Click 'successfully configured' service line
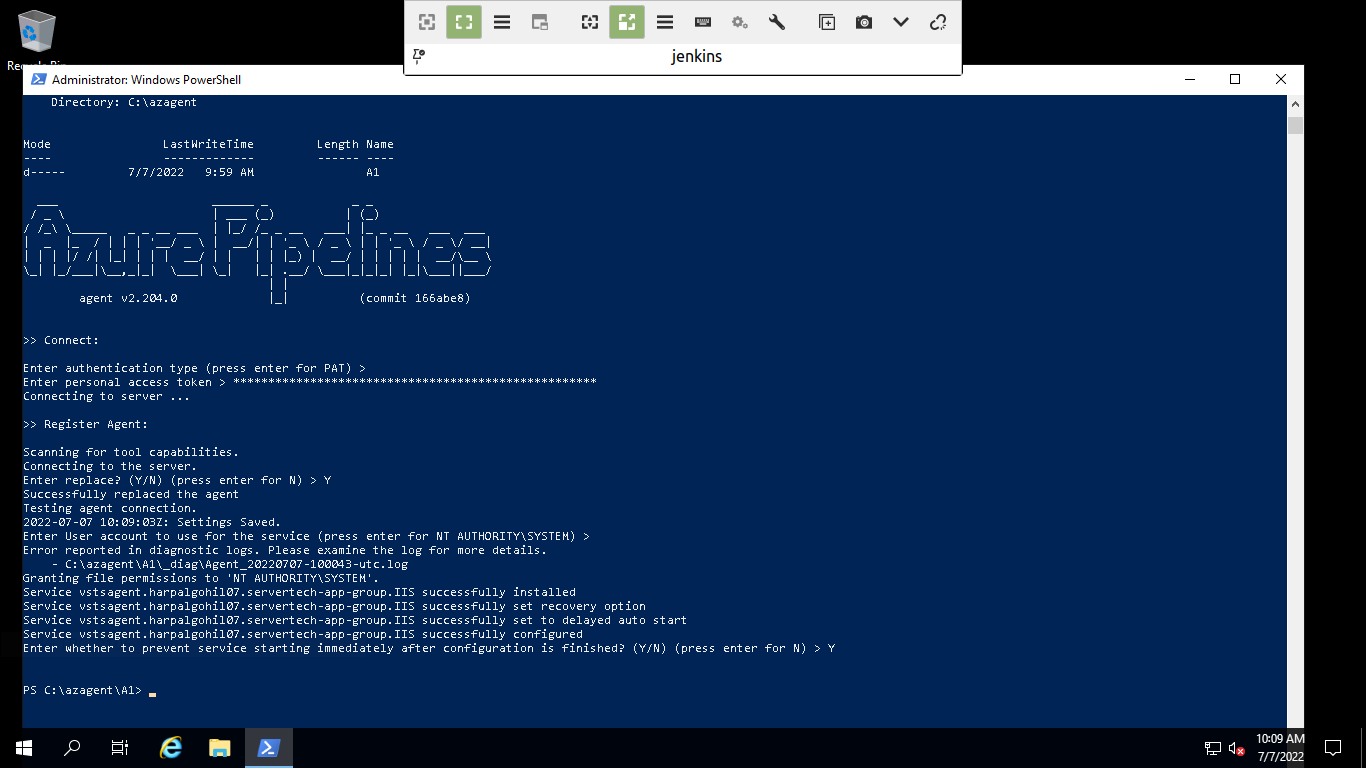1366x768 pixels. [303, 634]
